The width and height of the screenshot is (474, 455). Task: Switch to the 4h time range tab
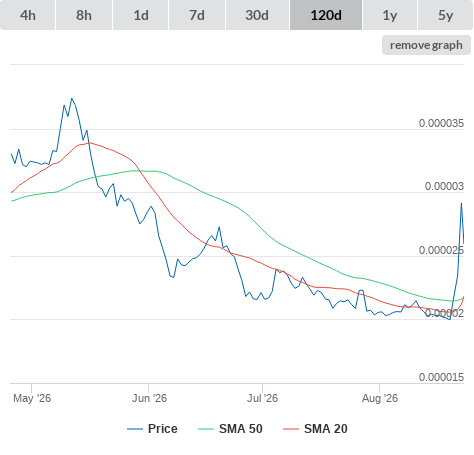(x=27, y=15)
